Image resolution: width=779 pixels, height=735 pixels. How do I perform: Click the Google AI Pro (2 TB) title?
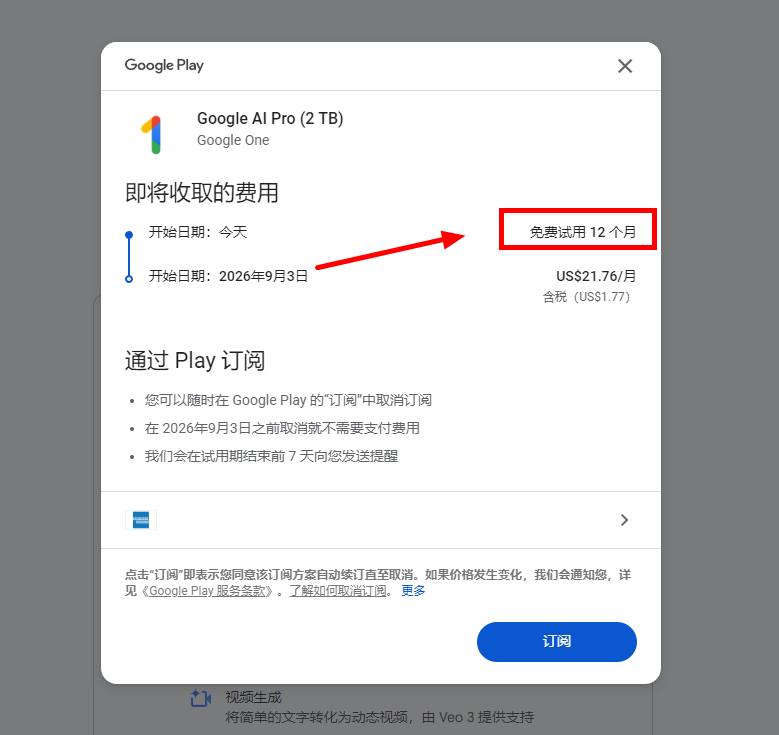point(270,118)
